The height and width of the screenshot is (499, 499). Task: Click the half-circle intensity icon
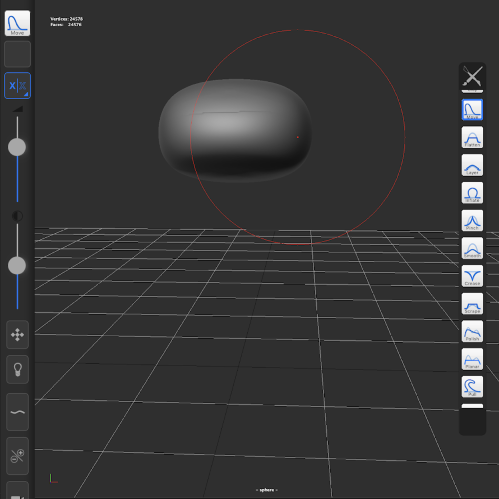tap(17, 216)
